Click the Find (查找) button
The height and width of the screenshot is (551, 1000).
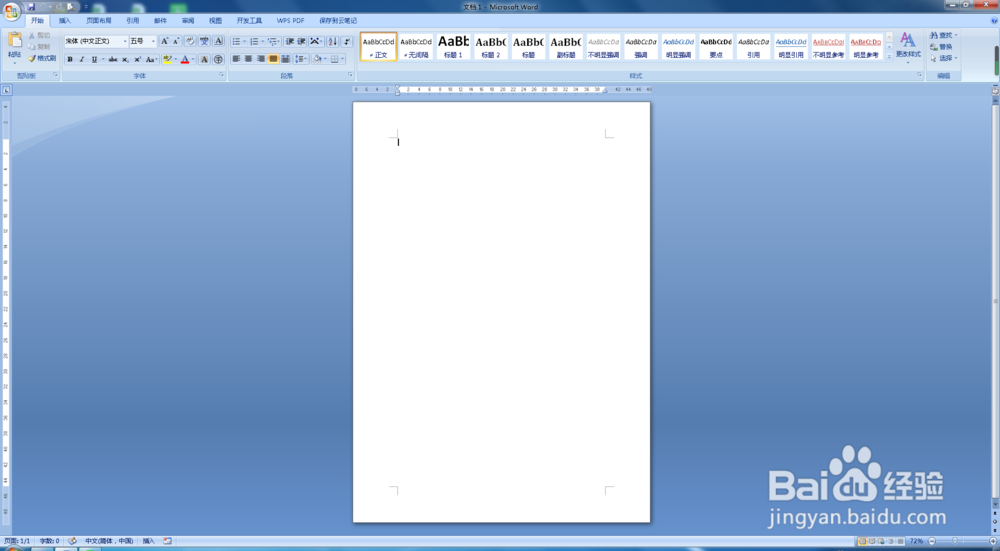(943, 35)
